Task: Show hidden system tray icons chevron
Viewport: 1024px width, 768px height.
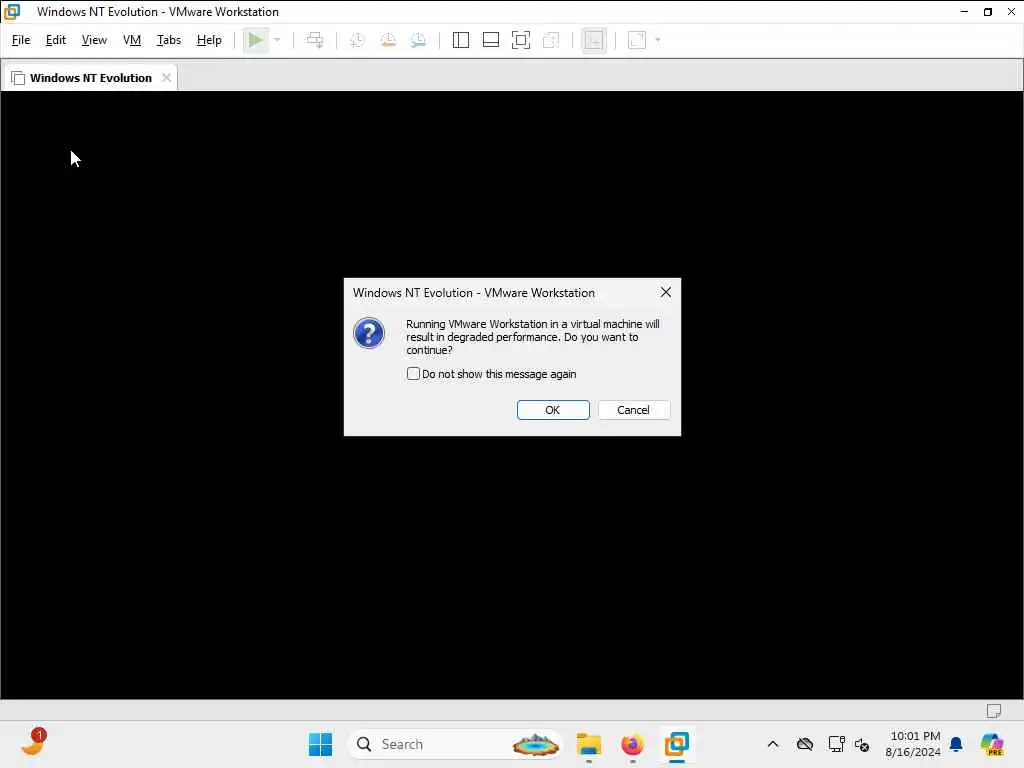Action: tap(773, 744)
